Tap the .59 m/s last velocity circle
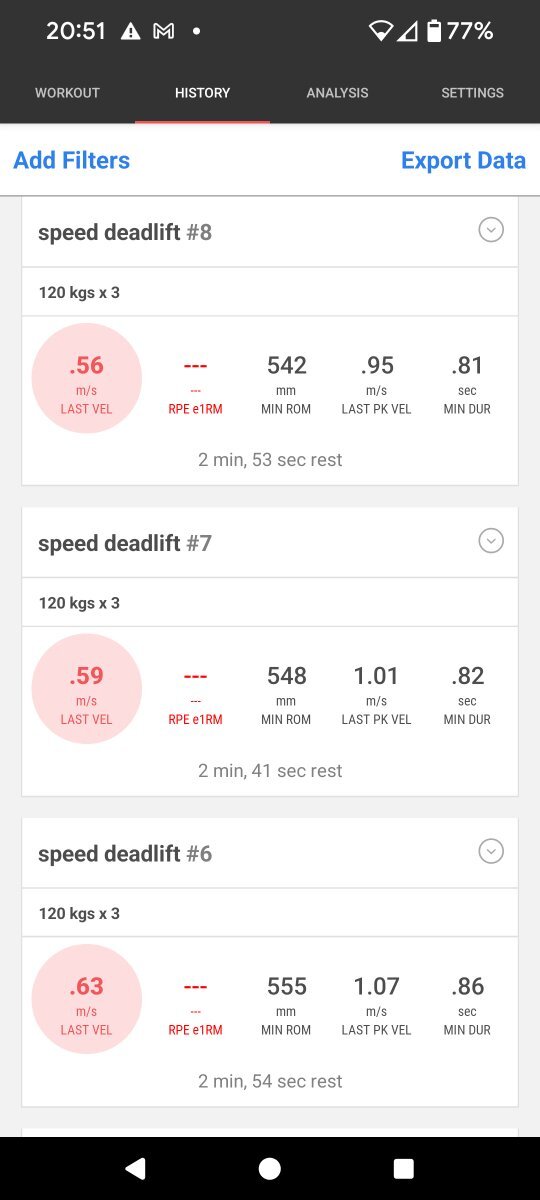Viewport: 540px width, 1200px height. click(x=87, y=689)
